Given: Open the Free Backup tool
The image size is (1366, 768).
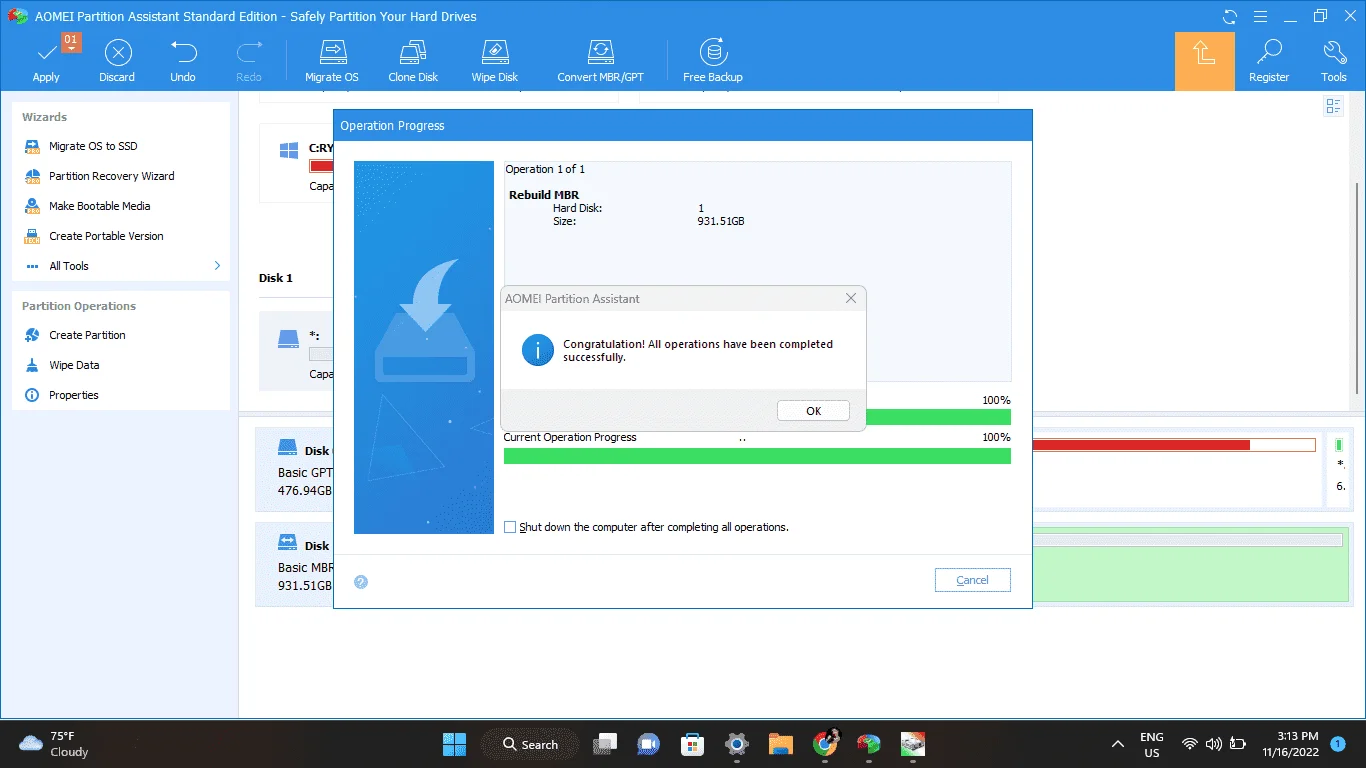Looking at the screenshot, I should point(713,61).
